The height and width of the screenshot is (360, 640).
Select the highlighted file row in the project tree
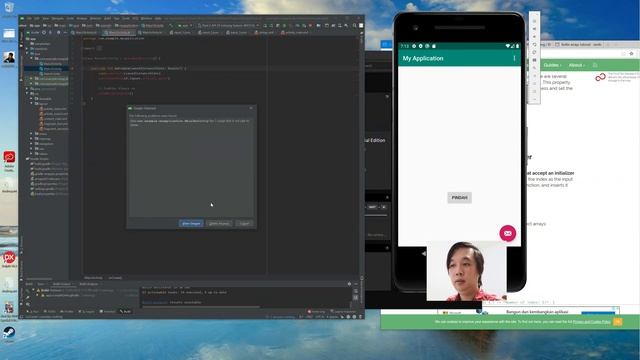[46, 69]
